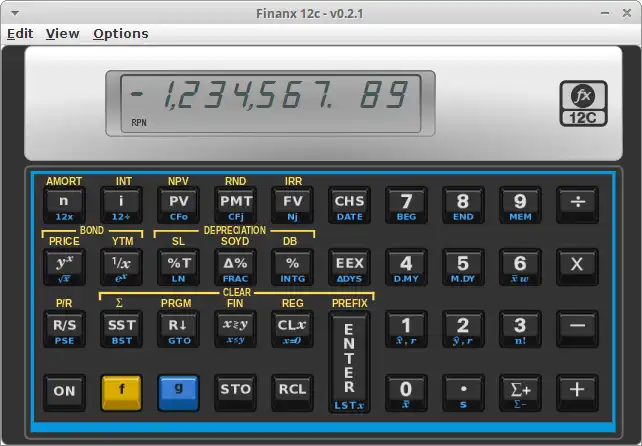Click the number 7 key
This screenshot has width=642, height=446.
click(x=406, y=205)
